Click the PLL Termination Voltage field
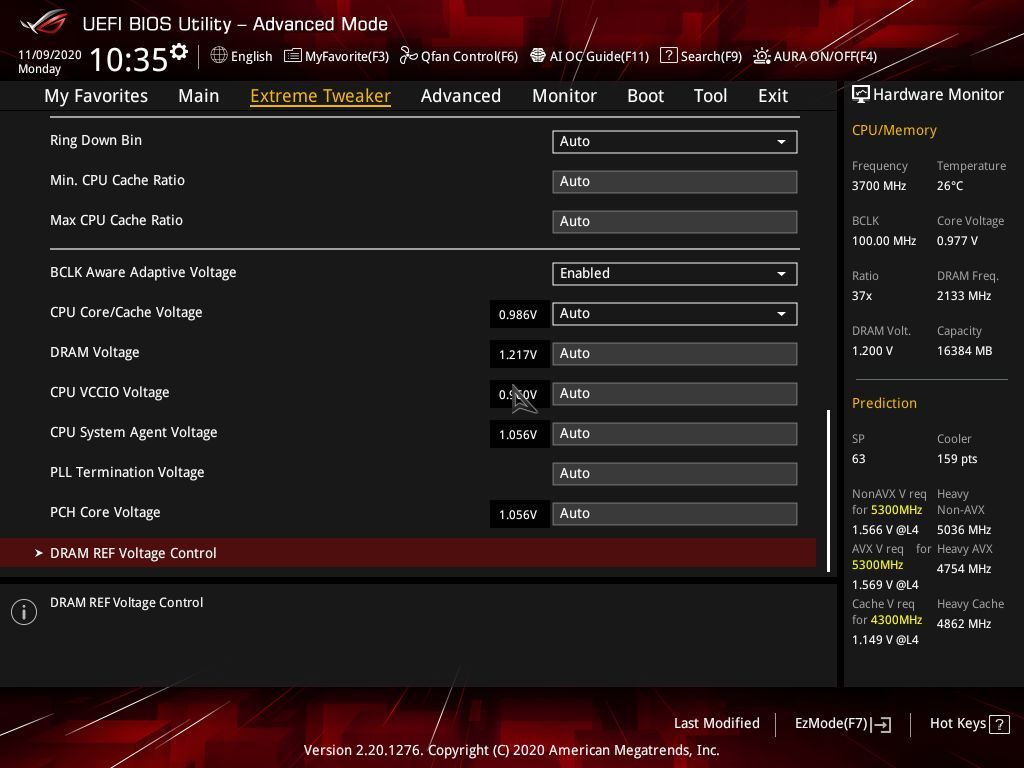The image size is (1024, 768). [x=675, y=473]
